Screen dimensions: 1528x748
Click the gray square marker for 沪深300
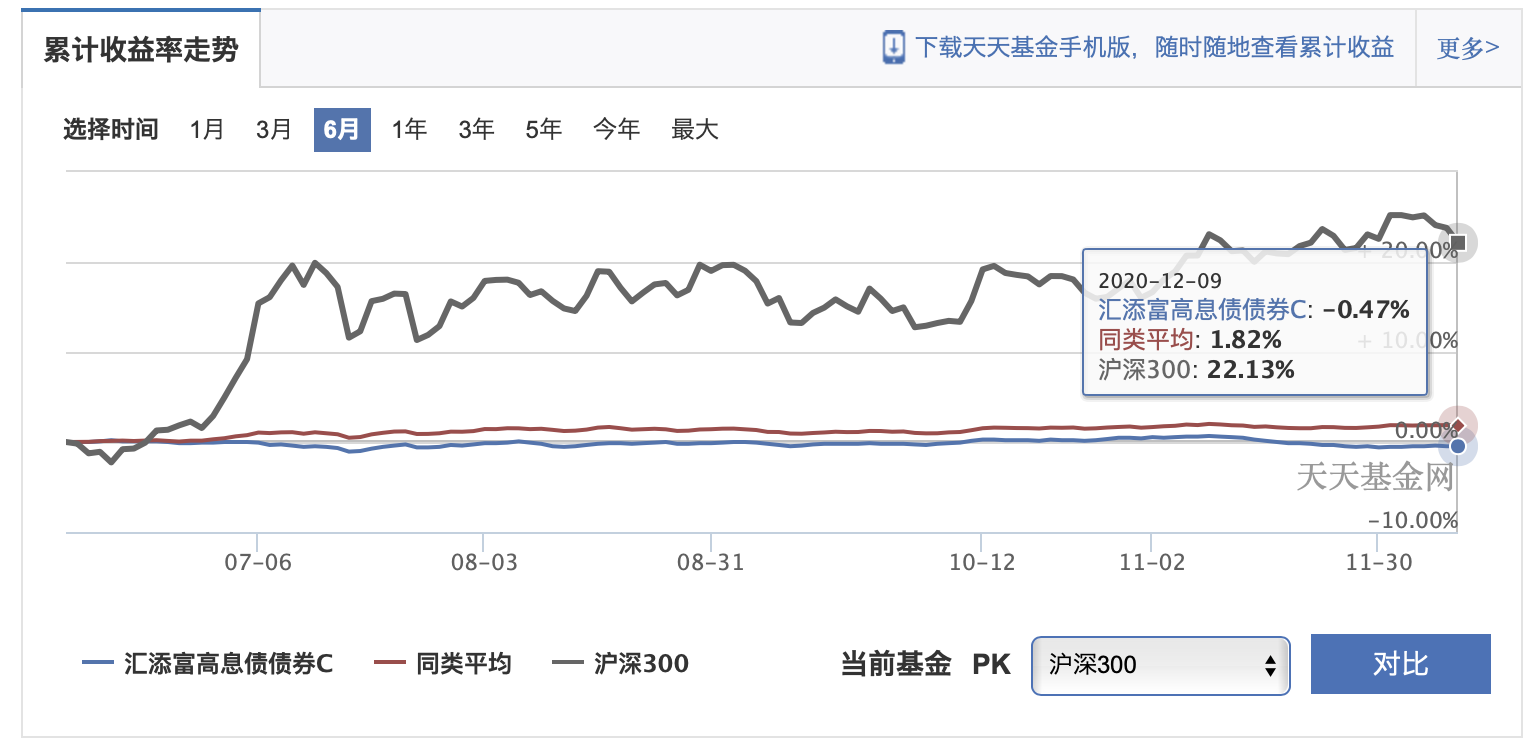click(x=1458, y=243)
